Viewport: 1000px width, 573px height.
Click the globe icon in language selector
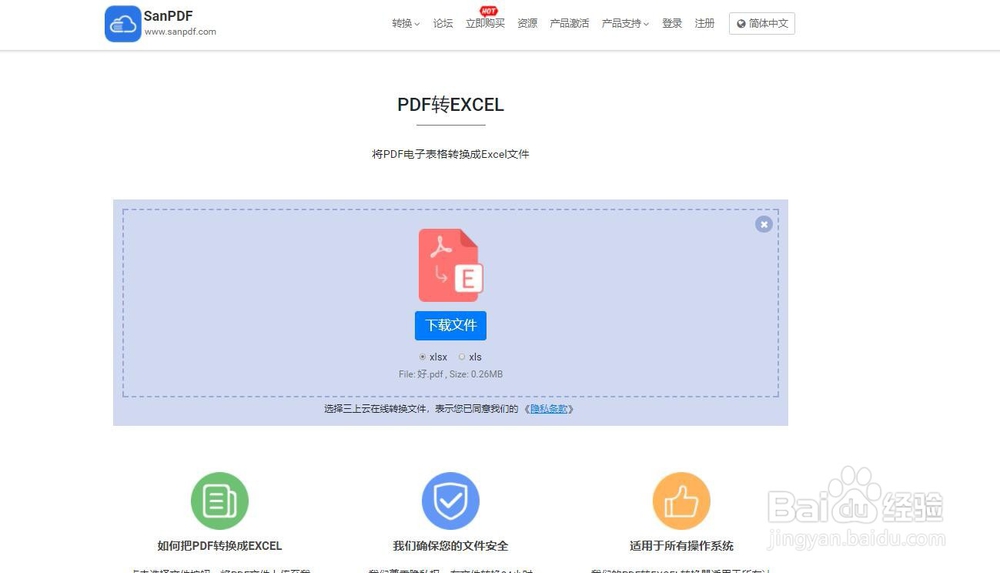pos(741,24)
